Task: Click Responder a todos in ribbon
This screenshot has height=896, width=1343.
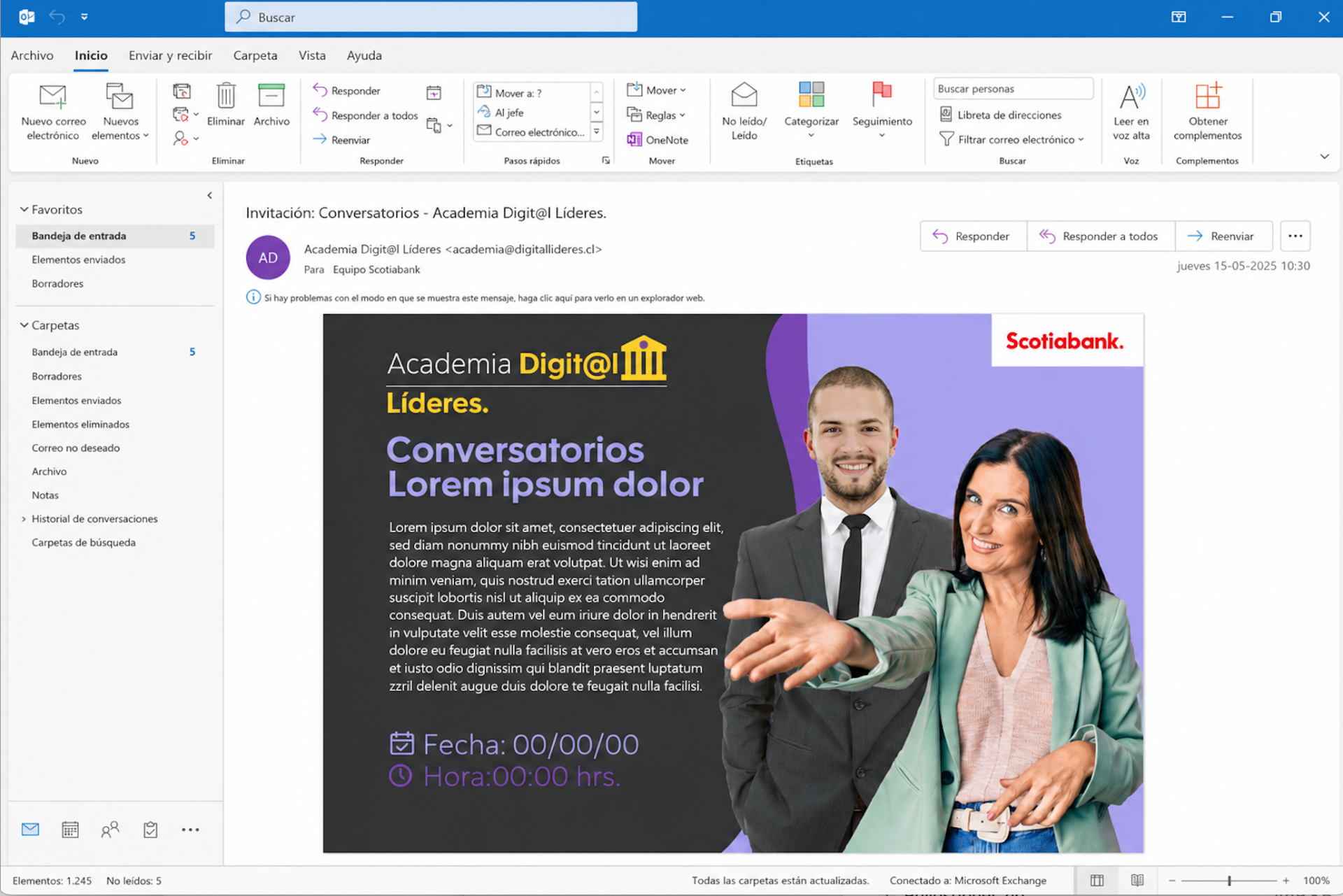Action: (365, 115)
